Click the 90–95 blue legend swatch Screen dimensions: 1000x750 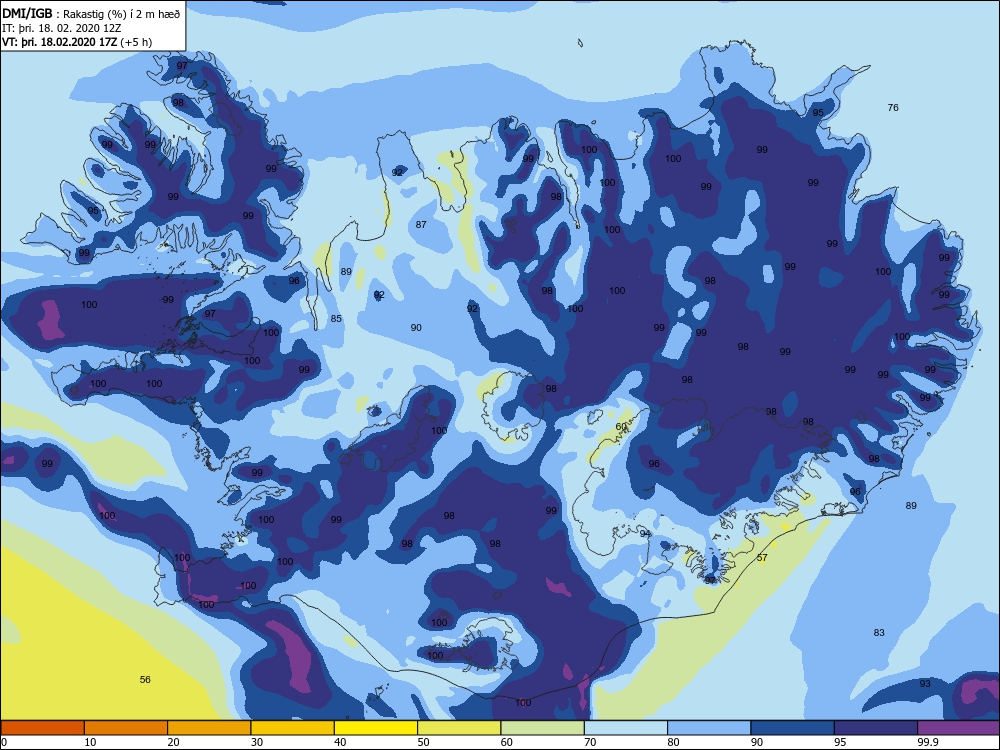tap(793, 728)
